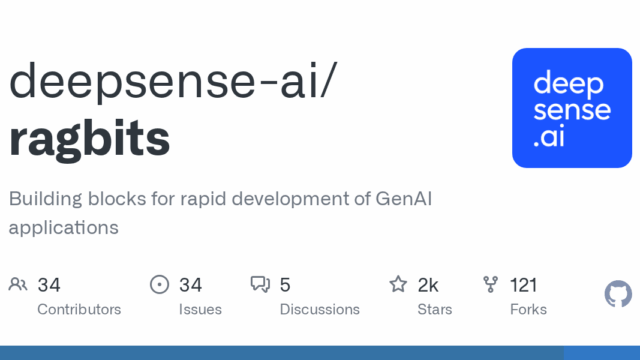
Task: Click the 34 contributors count
Action: pos(49,285)
